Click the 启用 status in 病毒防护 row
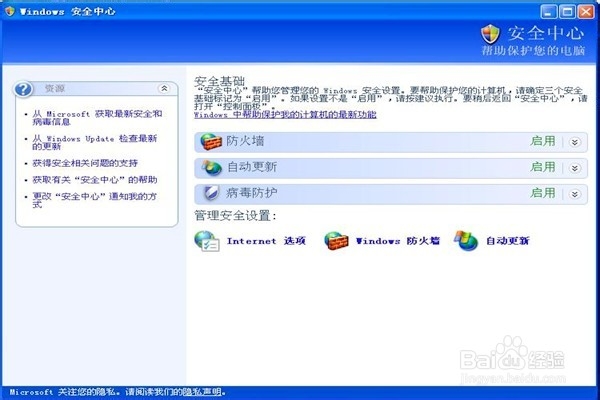Viewport: 600px width, 400px height. (543, 193)
